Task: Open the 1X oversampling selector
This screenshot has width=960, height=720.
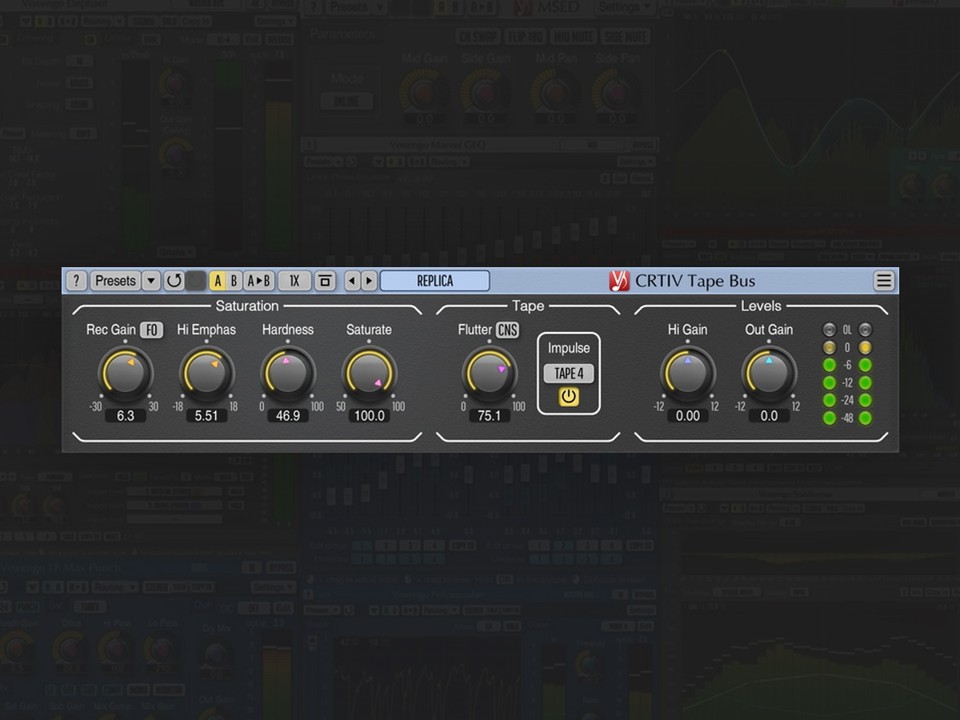Action: point(294,281)
